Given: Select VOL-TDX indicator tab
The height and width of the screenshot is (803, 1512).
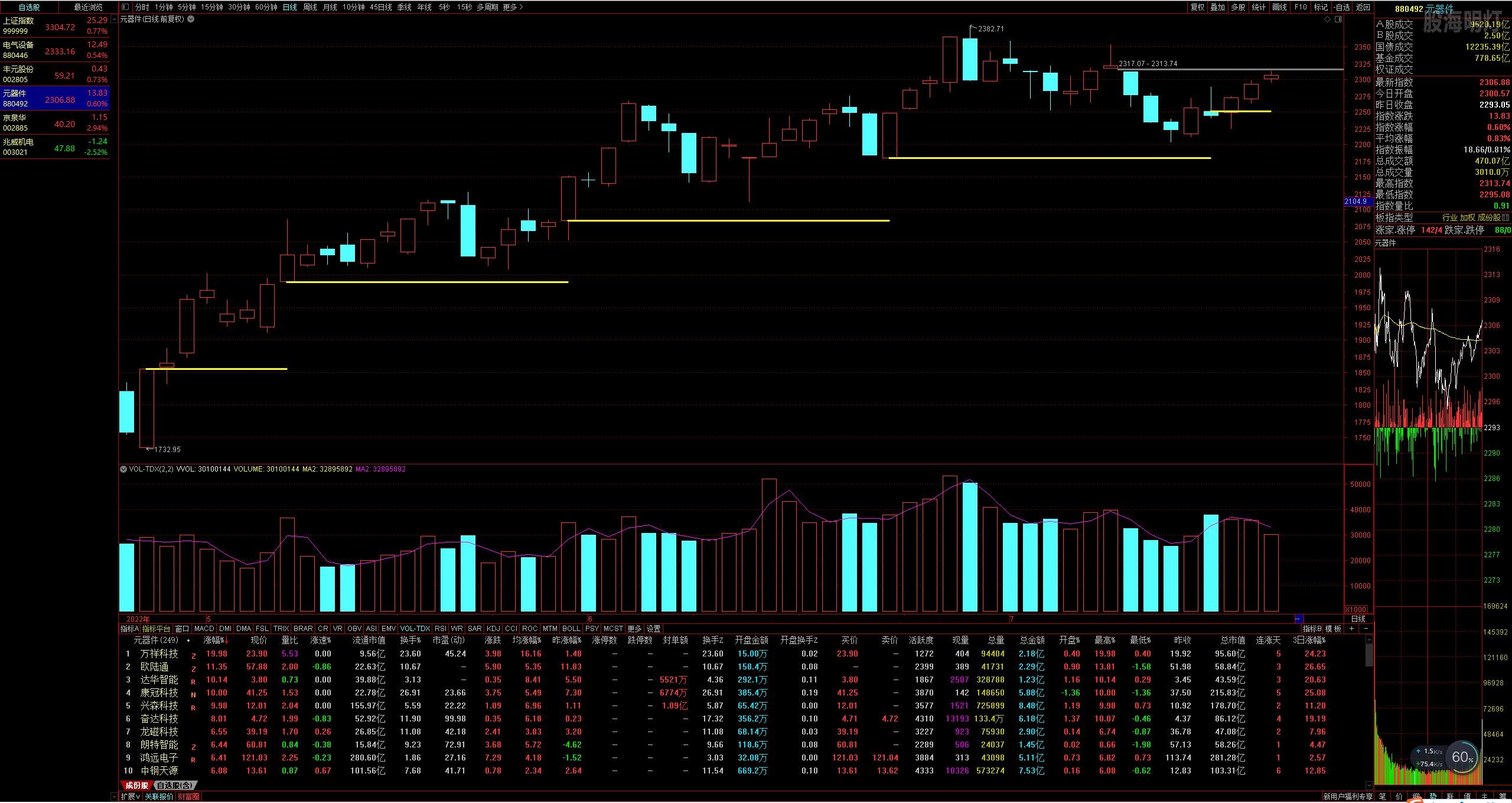Looking at the screenshot, I should point(415,629).
